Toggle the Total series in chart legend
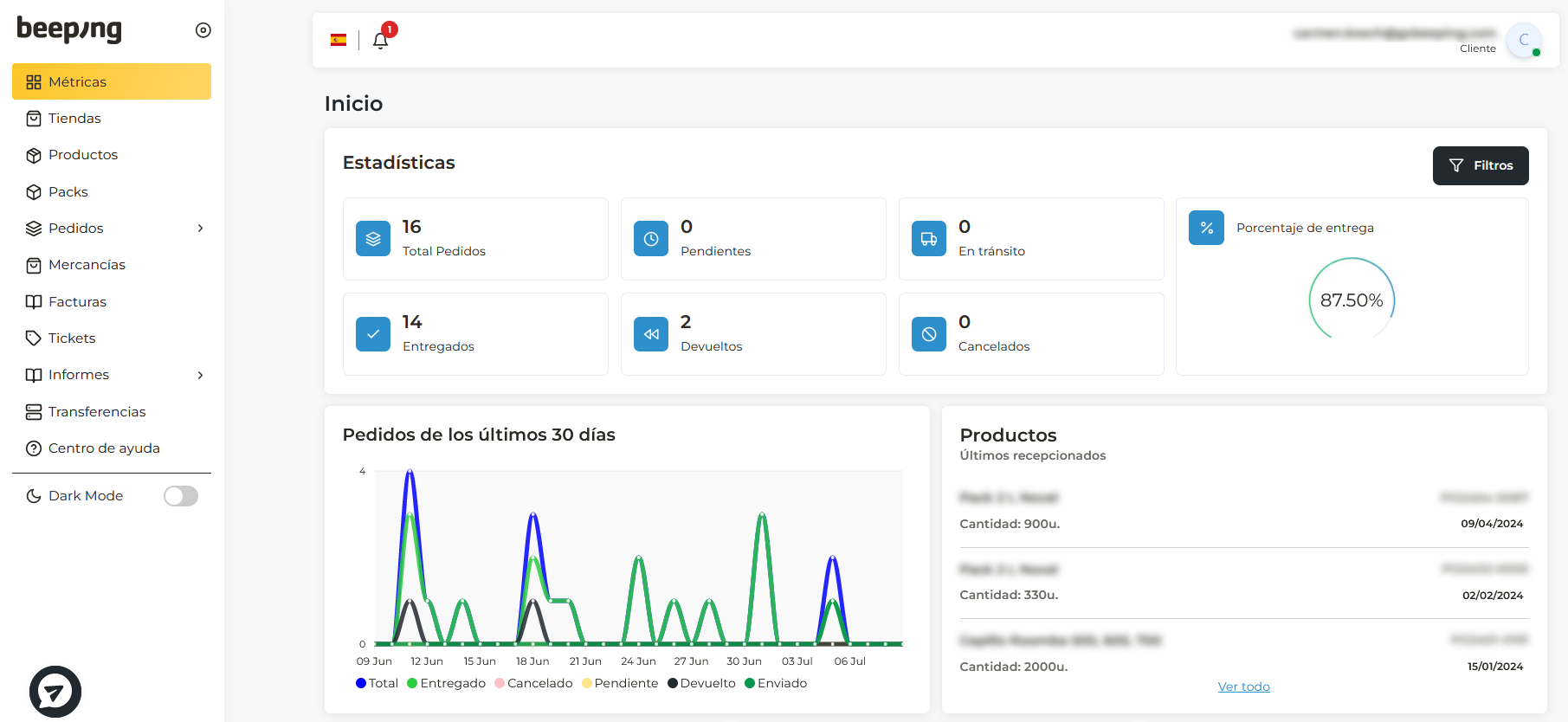This screenshot has width=1568, height=722. click(x=377, y=683)
